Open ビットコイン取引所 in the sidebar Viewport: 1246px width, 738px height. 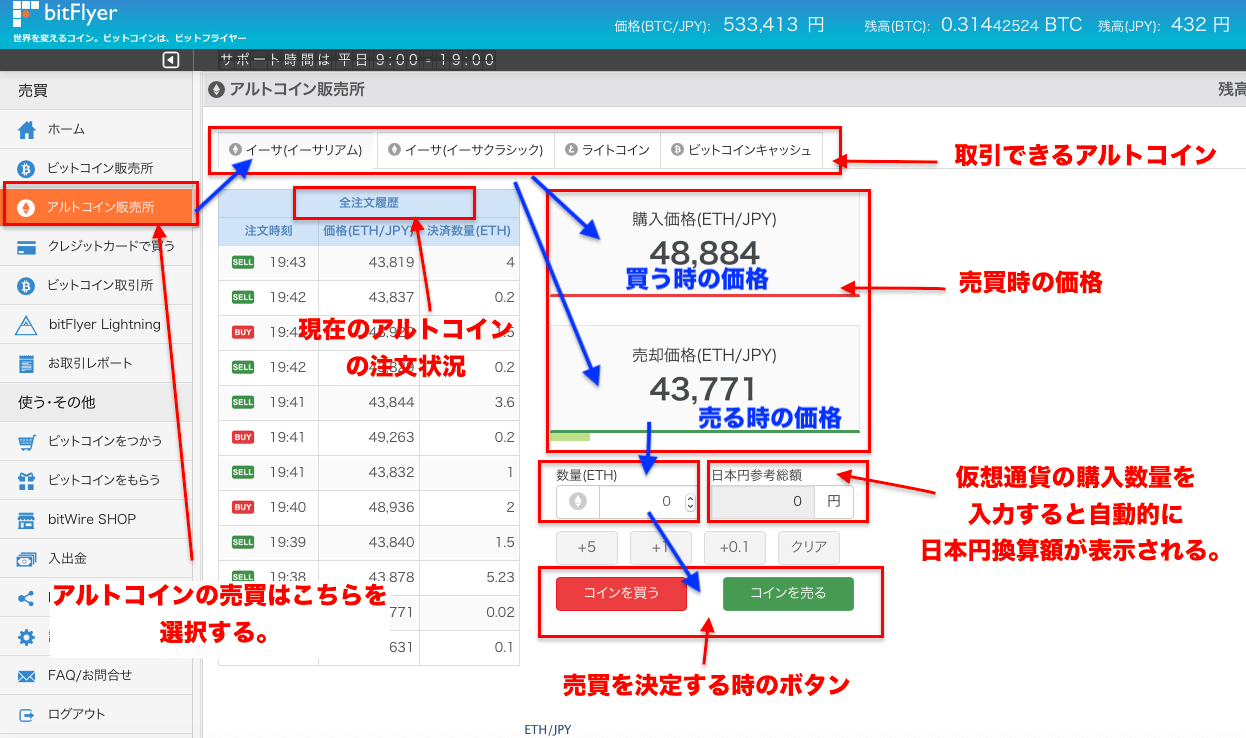95,286
